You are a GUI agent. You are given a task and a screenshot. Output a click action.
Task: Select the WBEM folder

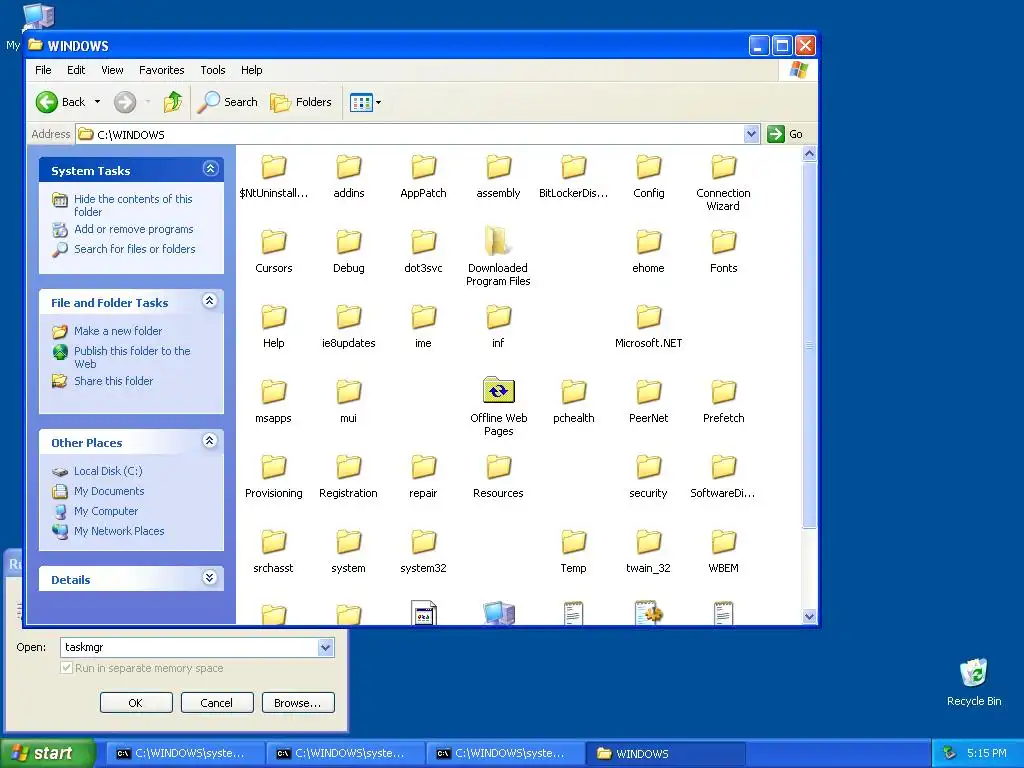pyautogui.click(x=724, y=551)
